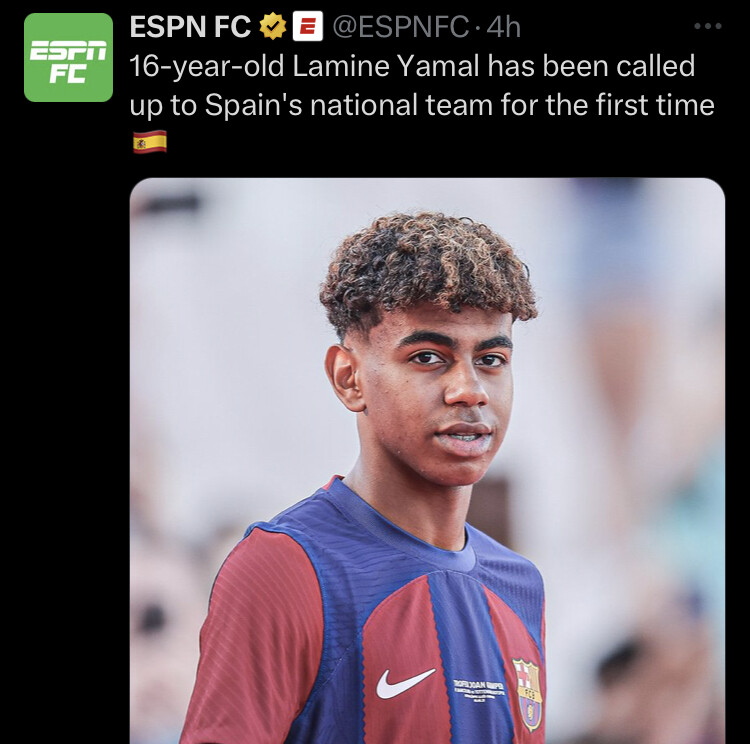Click the Nike swoosh on the jersey
This screenshot has height=744, width=750.
click(x=405, y=683)
